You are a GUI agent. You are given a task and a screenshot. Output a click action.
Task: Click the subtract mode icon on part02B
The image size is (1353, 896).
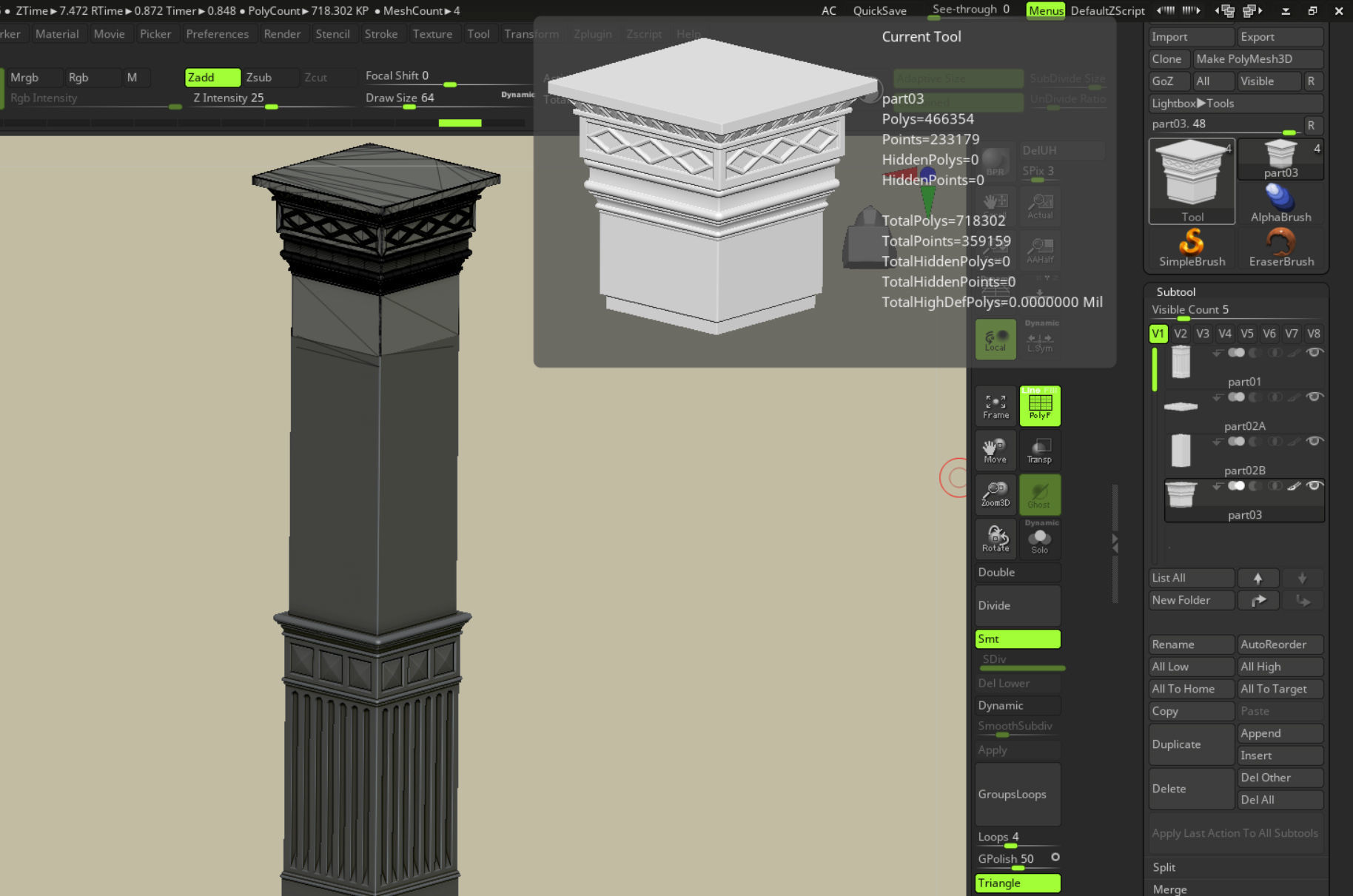(1255, 442)
